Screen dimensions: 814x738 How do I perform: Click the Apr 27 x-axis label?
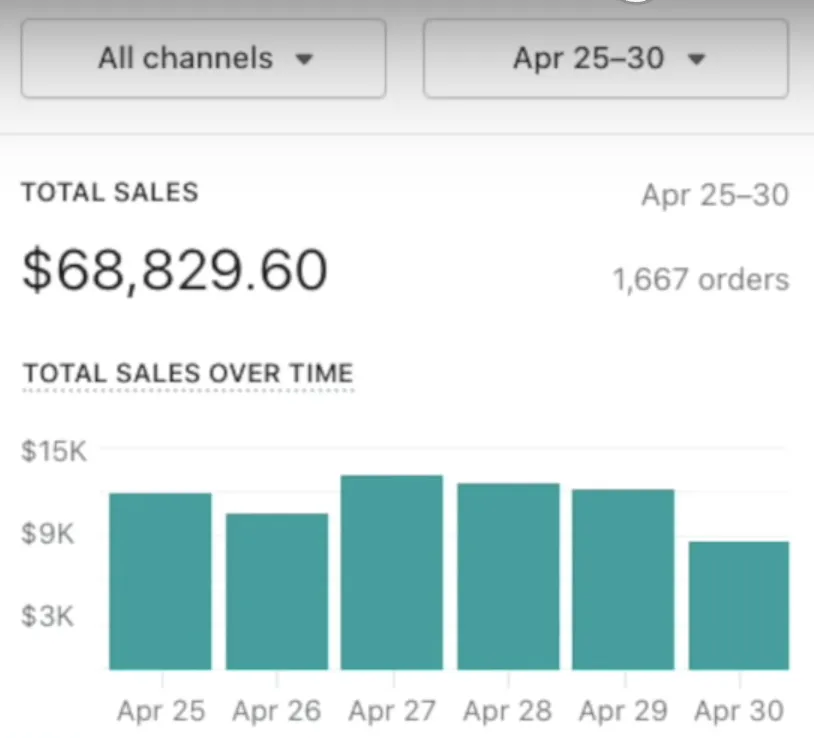click(392, 711)
